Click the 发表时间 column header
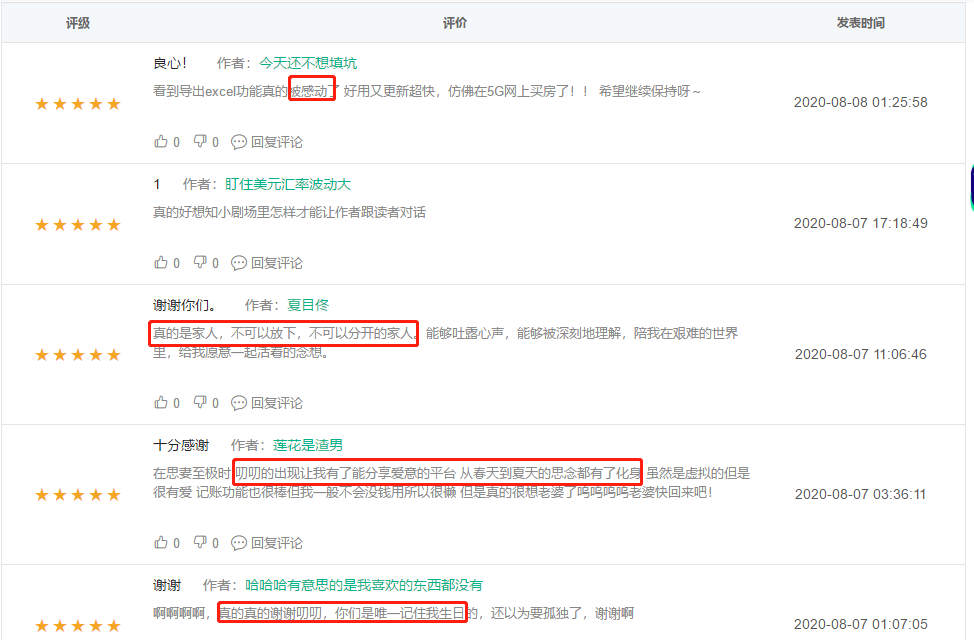This screenshot has width=974, height=640. click(860, 23)
